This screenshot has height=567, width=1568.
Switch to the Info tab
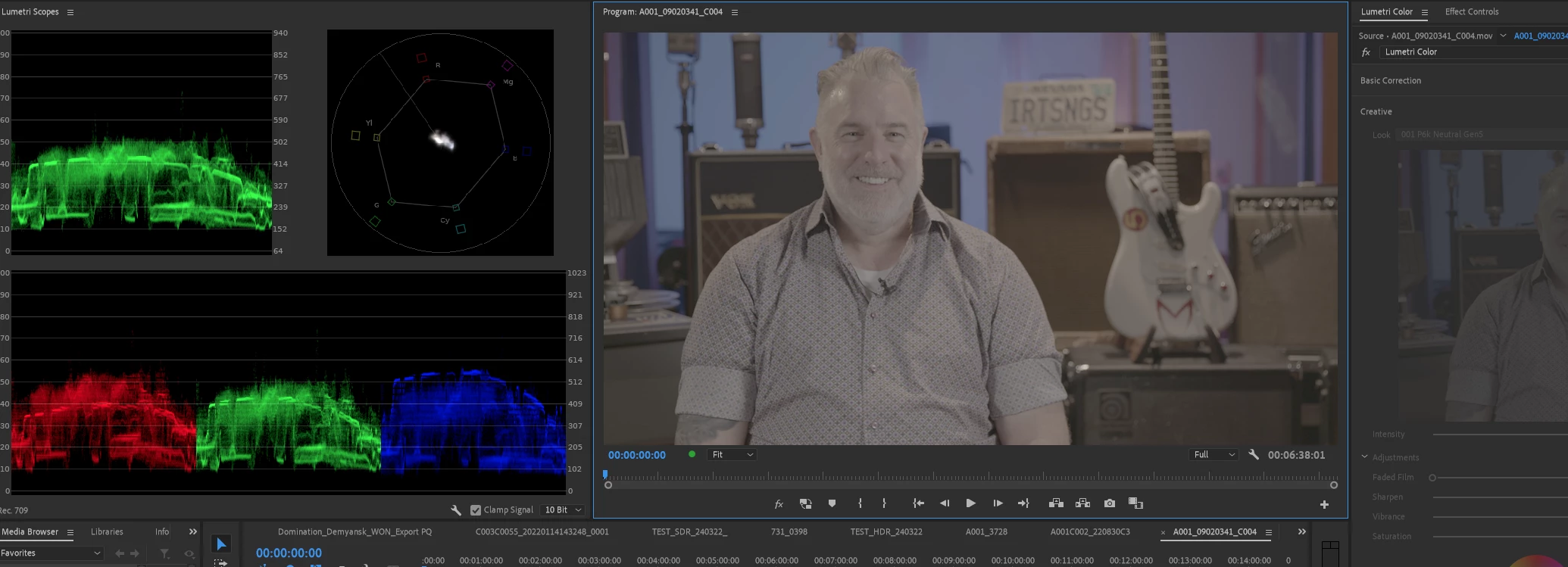(162, 532)
